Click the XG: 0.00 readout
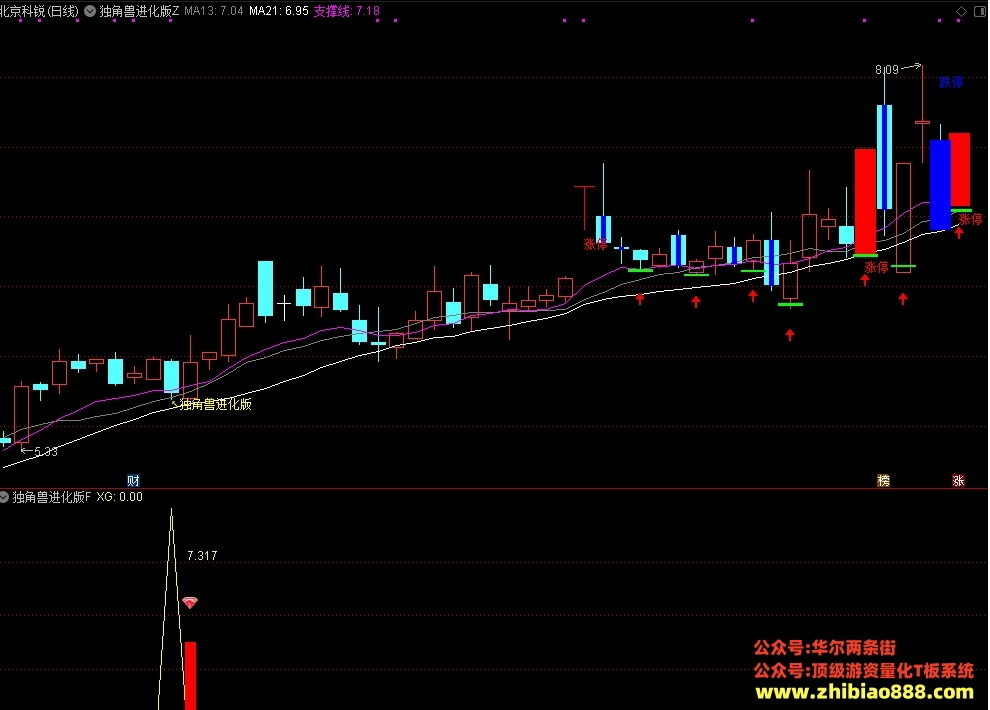 tap(120, 497)
